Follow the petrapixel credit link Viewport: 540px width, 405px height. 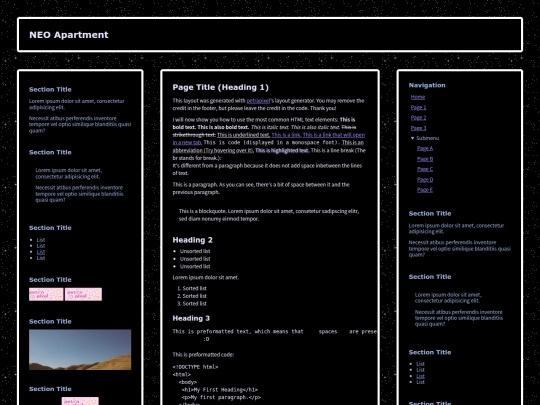click(258, 101)
